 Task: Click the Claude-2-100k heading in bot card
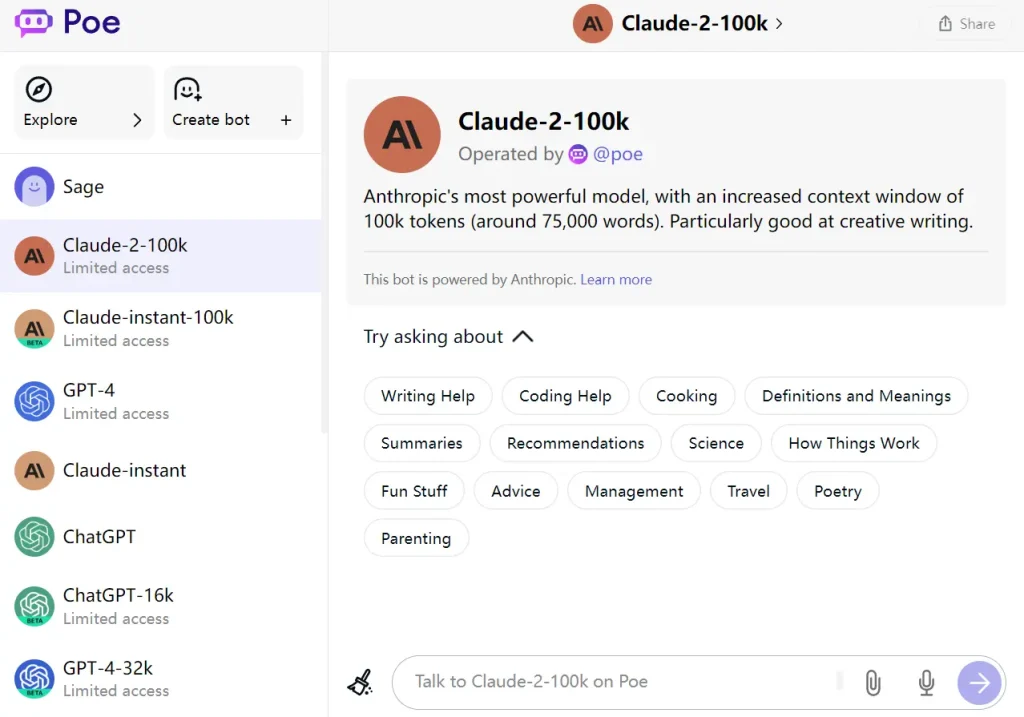pyautogui.click(x=543, y=121)
